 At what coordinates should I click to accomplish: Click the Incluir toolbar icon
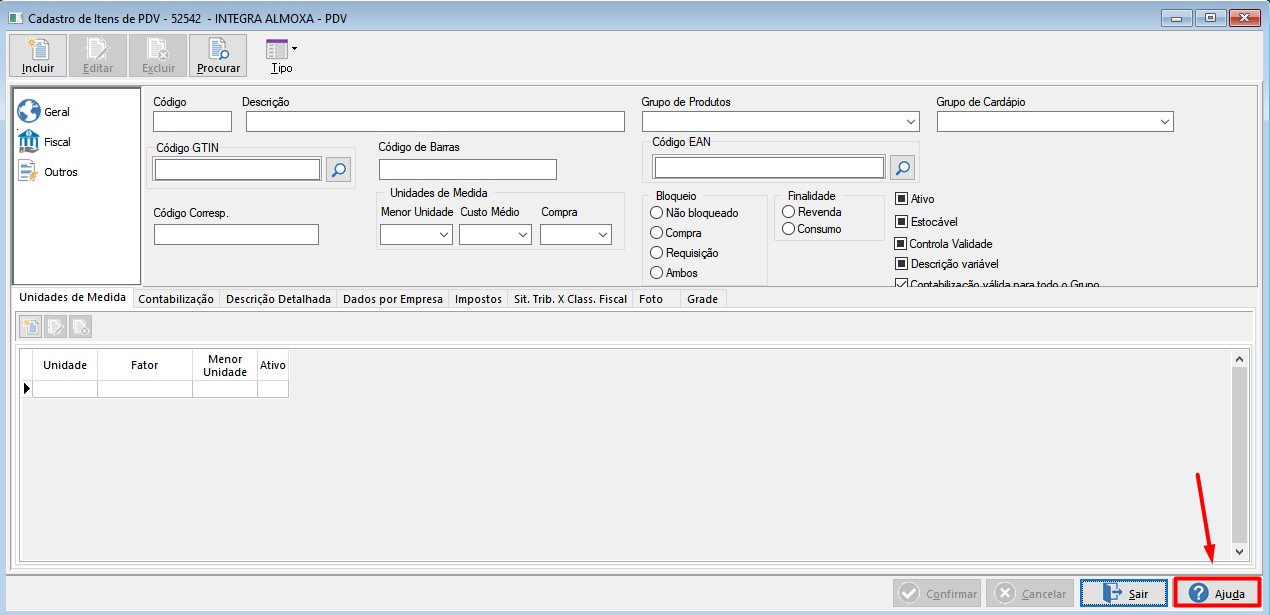click(x=38, y=56)
